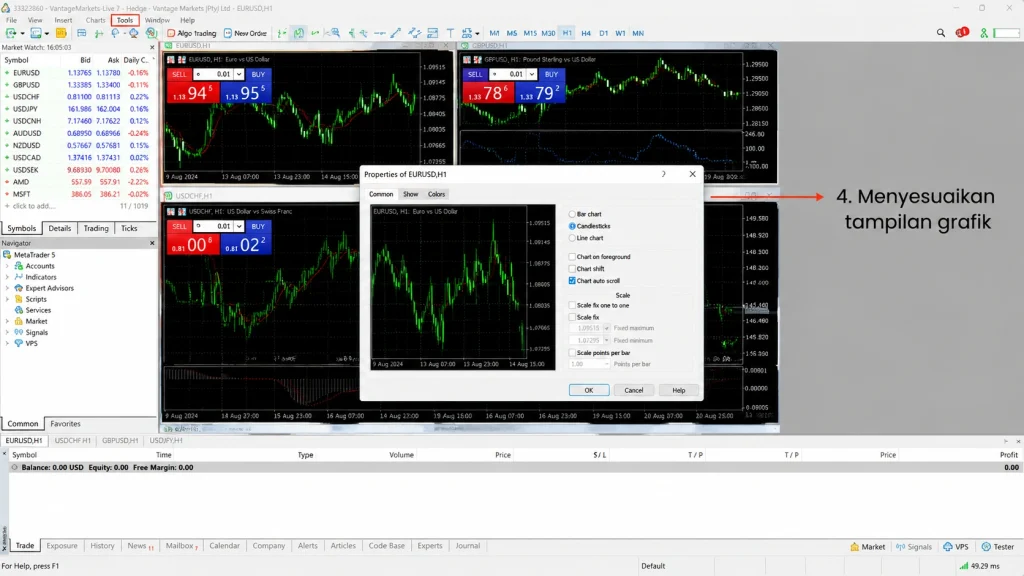This screenshot has width=1024, height=576.
Task: Select the trendline drawing tool
Action: [396, 33]
